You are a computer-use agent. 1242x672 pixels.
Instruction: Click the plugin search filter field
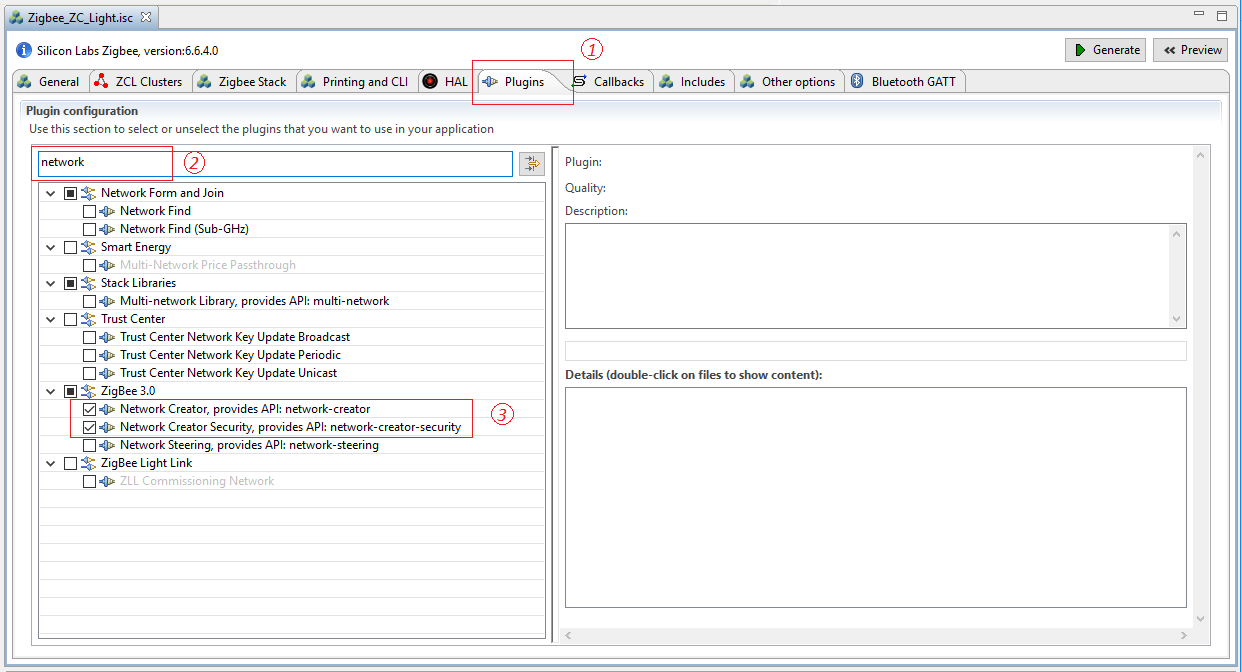pos(275,163)
